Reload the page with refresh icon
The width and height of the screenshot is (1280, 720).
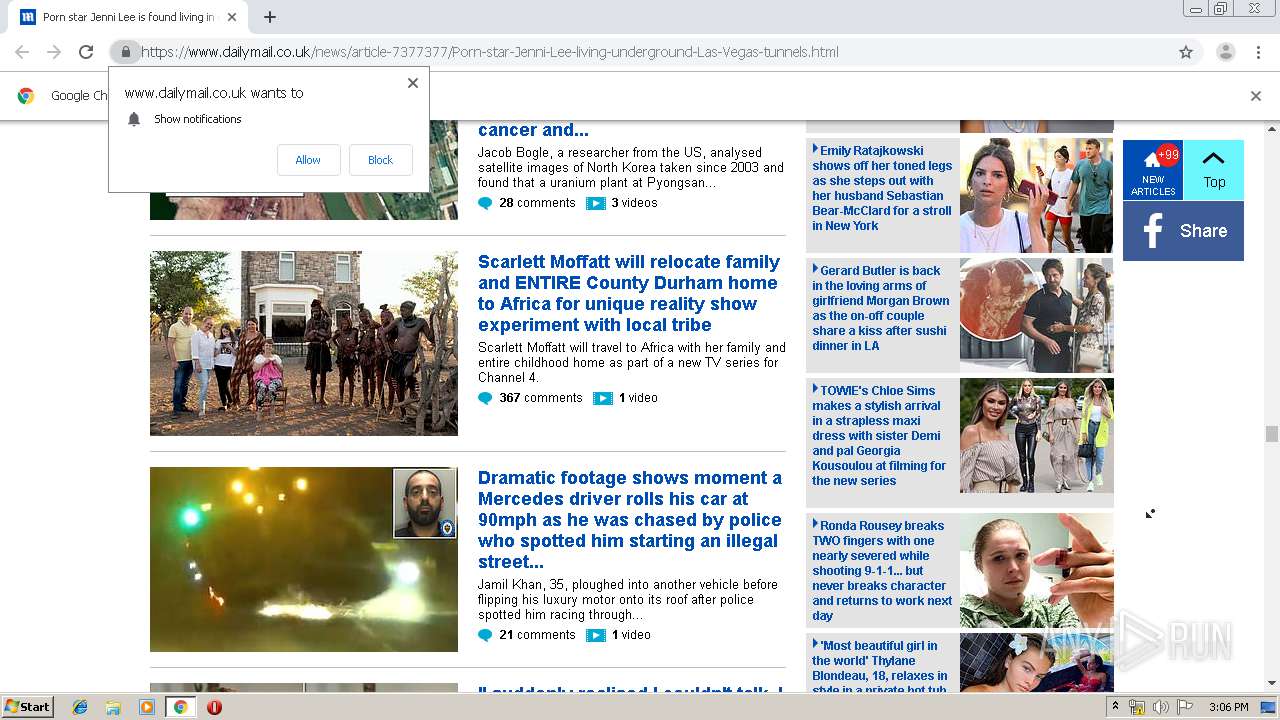tap(86, 52)
